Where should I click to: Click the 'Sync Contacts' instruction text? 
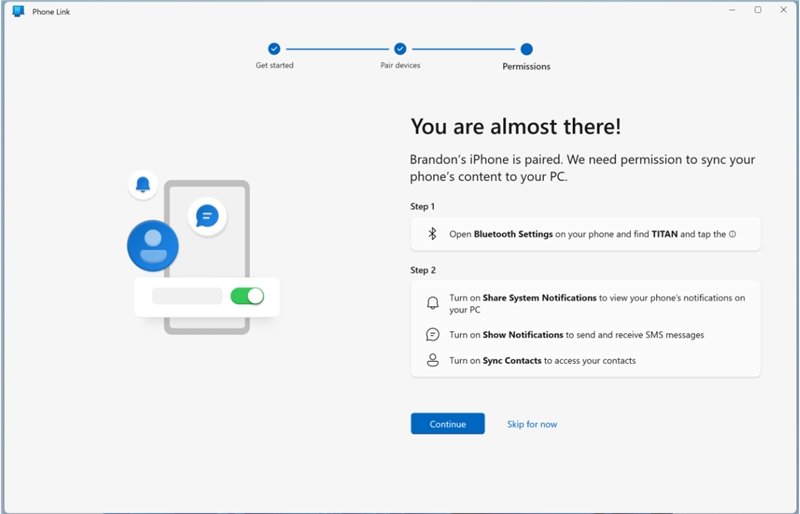coord(542,360)
